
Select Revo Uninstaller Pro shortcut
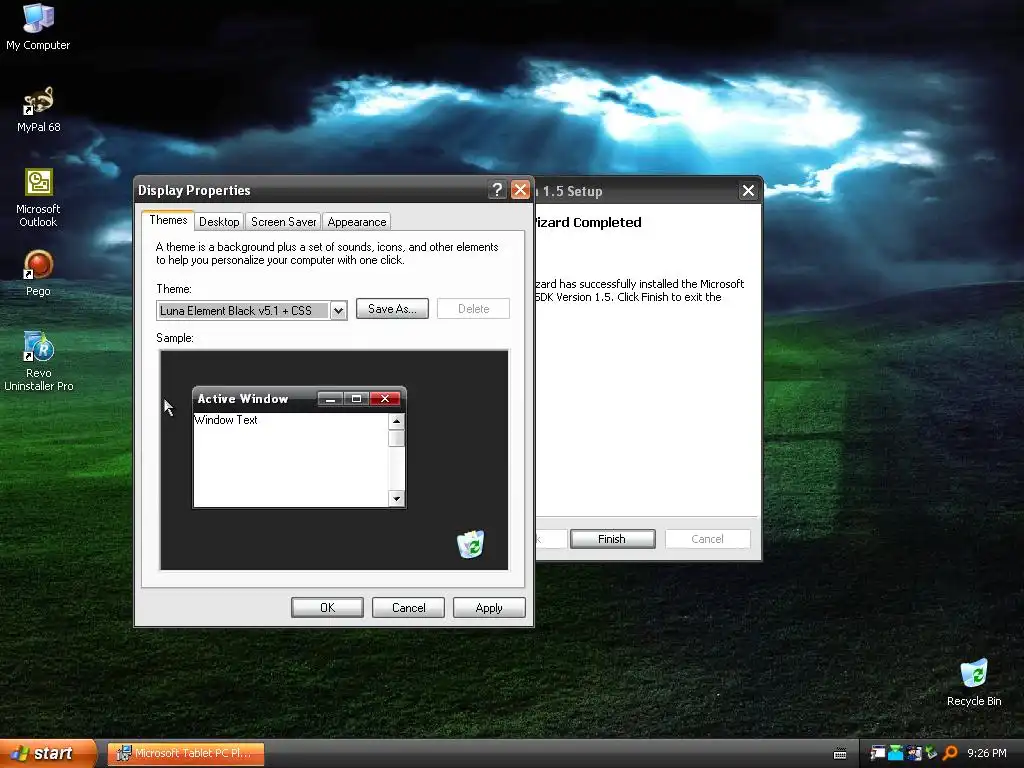coord(39,360)
